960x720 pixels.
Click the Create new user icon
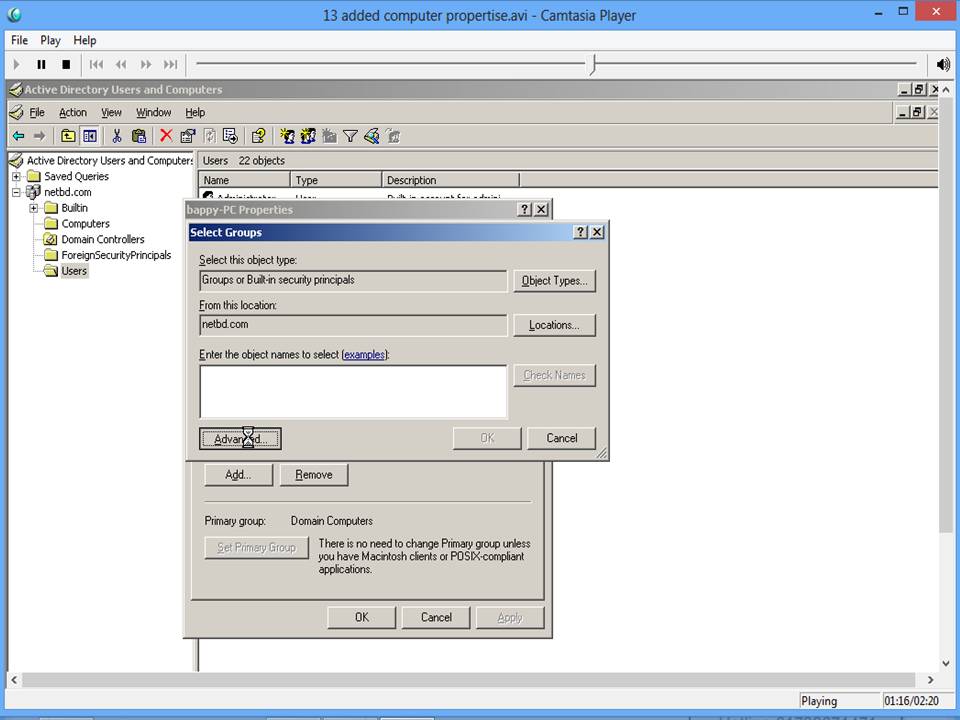(x=287, y=136)
